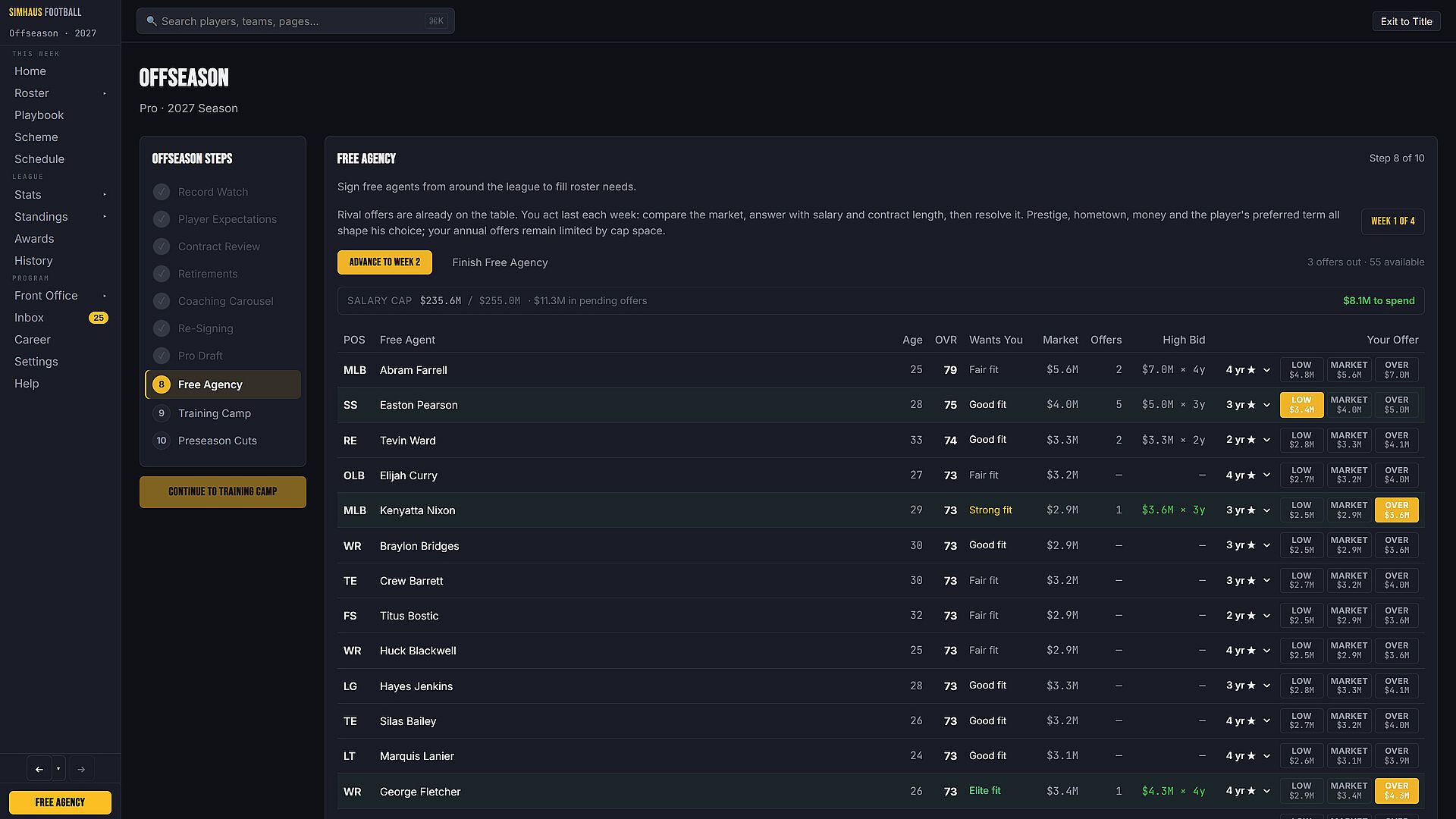
Task: Open contract length dropdown for Tevin Ward
Action: (1247, 441)
